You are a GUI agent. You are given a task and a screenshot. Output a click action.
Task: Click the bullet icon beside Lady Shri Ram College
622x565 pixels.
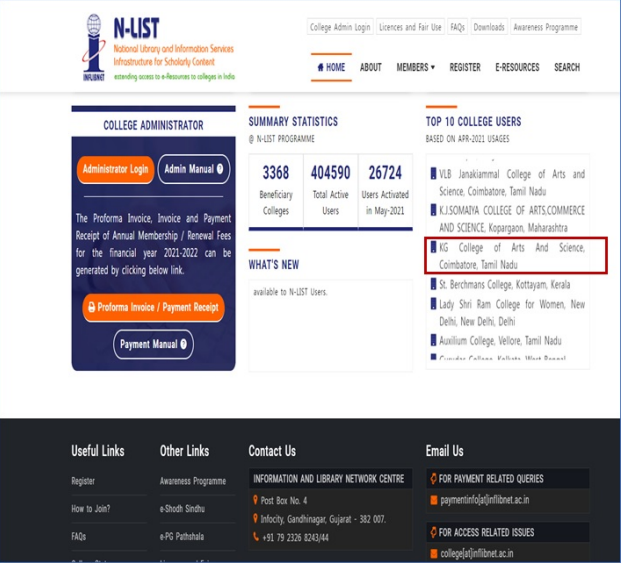click(x=433, y=304)
